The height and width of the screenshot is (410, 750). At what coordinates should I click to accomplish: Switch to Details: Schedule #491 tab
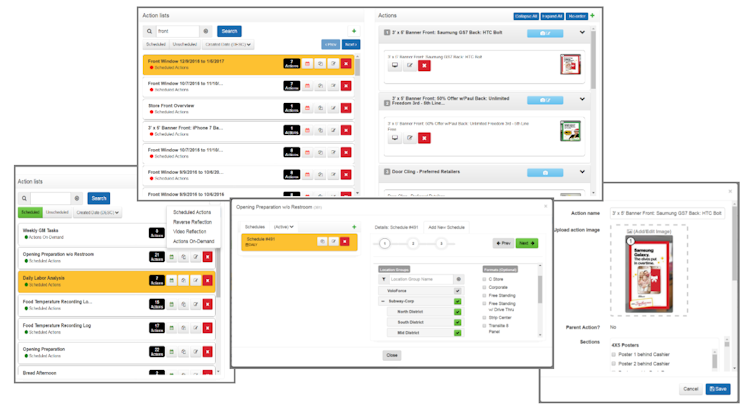397,227
